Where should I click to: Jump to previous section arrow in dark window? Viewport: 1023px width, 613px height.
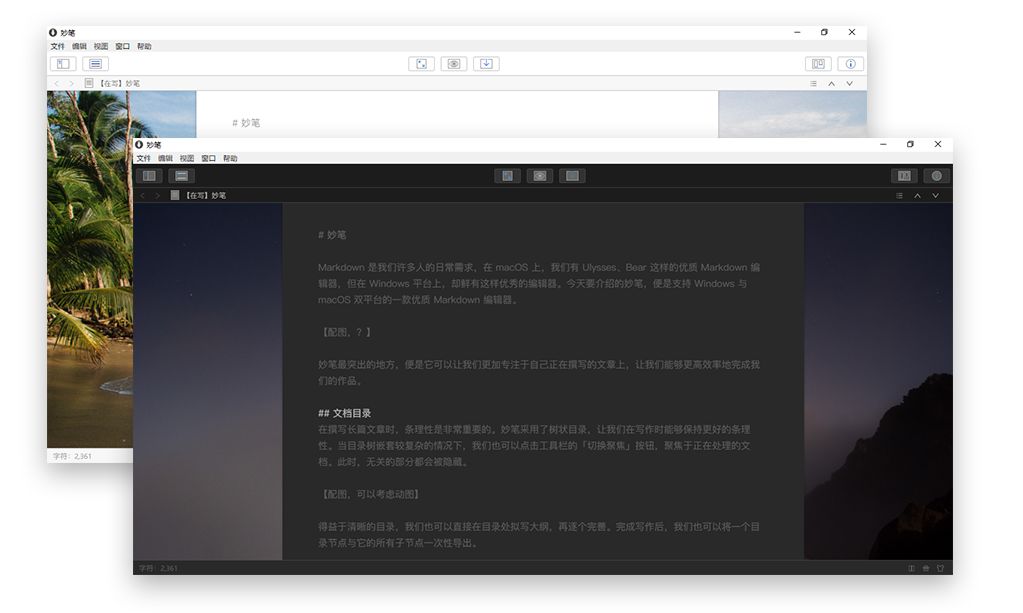[917, 196]
